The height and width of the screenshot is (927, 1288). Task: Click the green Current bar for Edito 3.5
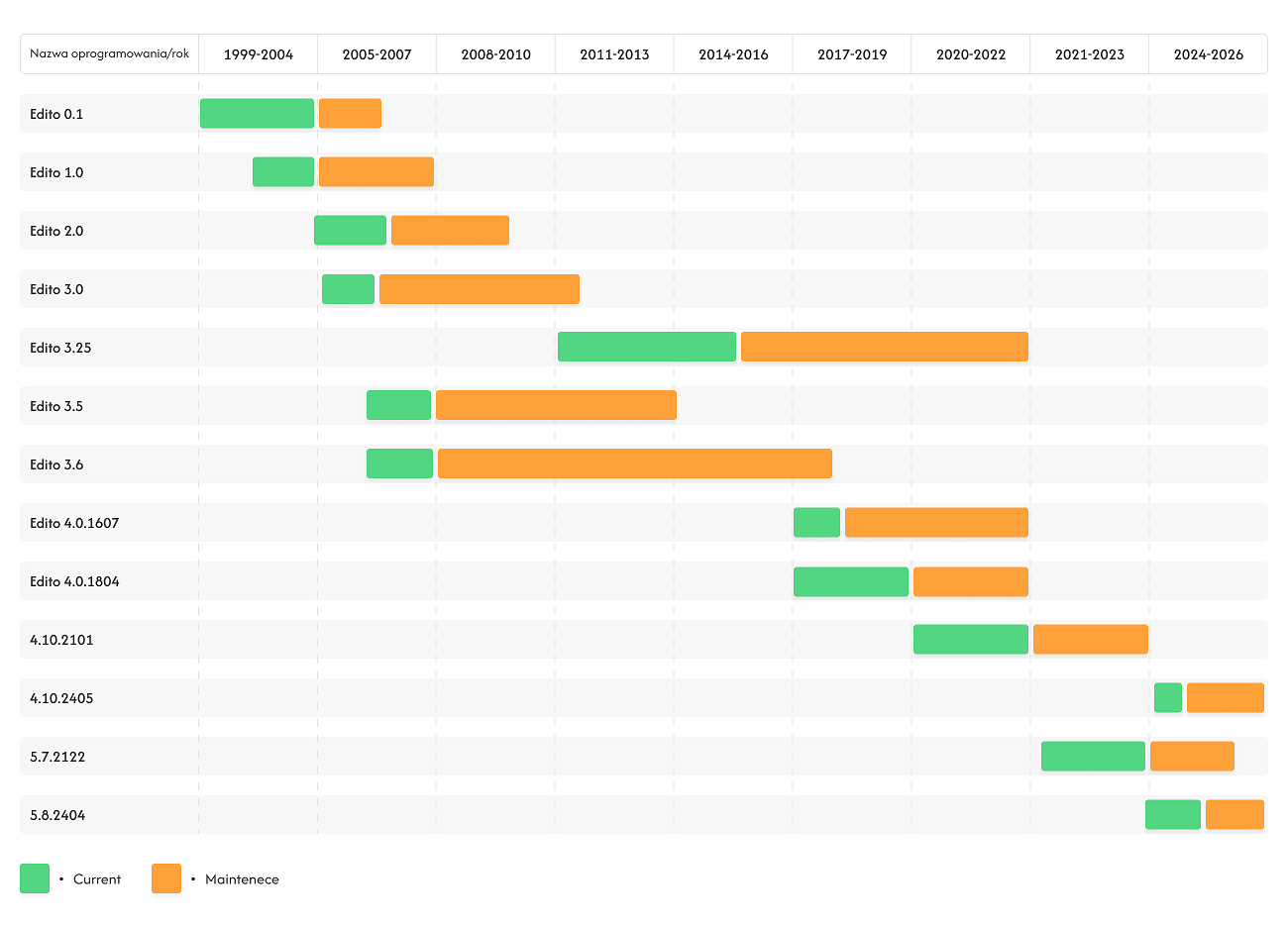(x=398, y=406)
